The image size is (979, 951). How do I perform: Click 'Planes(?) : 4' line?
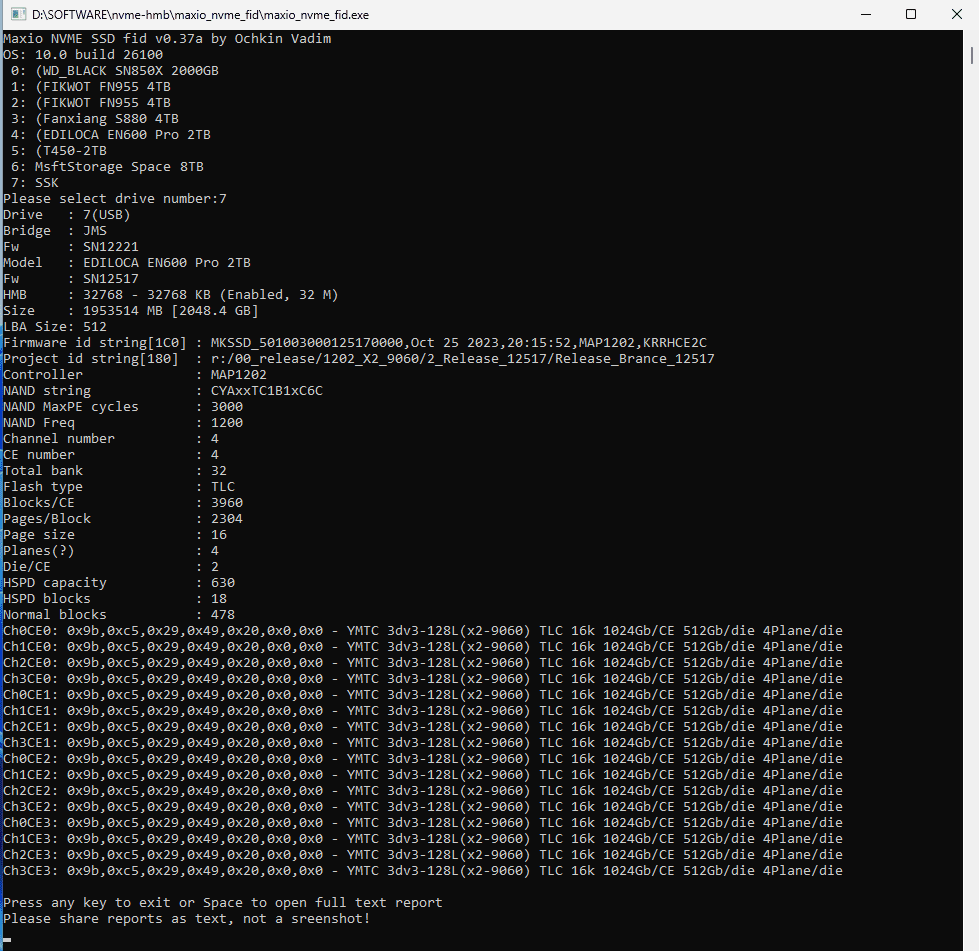[111, 551]
